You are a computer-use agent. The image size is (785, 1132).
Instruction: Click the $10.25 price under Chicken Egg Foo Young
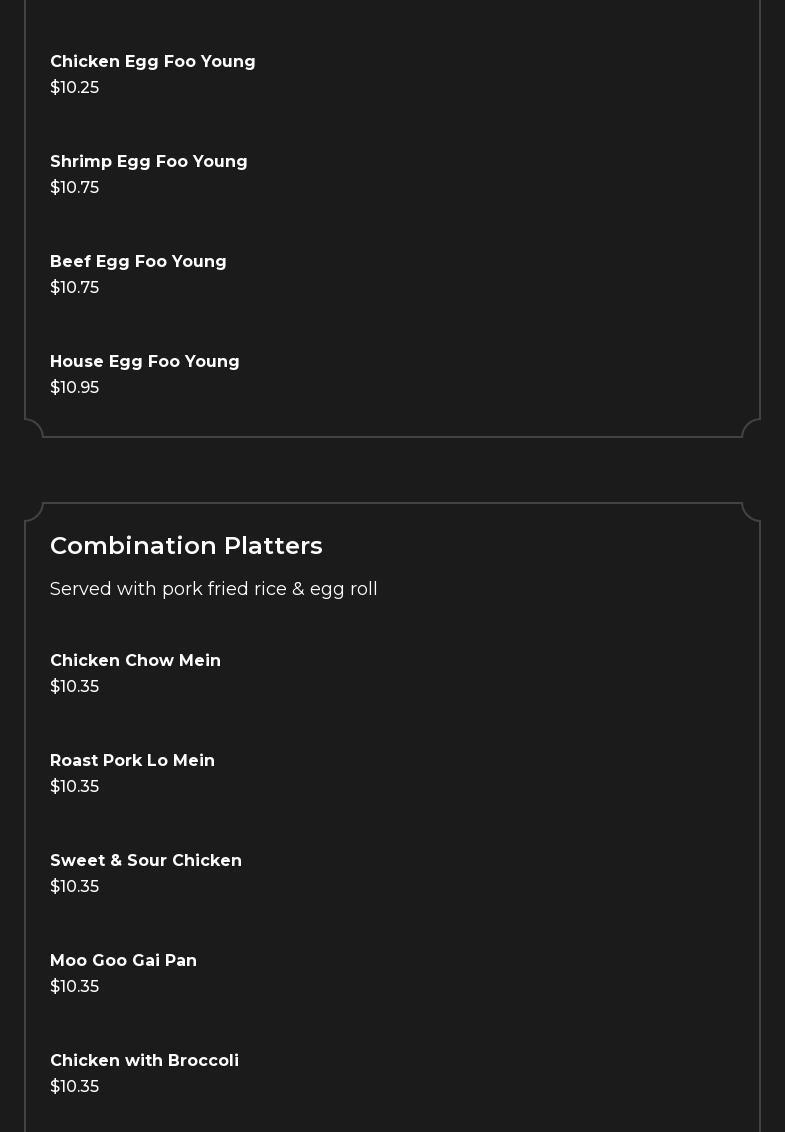[x=75, y=88]
